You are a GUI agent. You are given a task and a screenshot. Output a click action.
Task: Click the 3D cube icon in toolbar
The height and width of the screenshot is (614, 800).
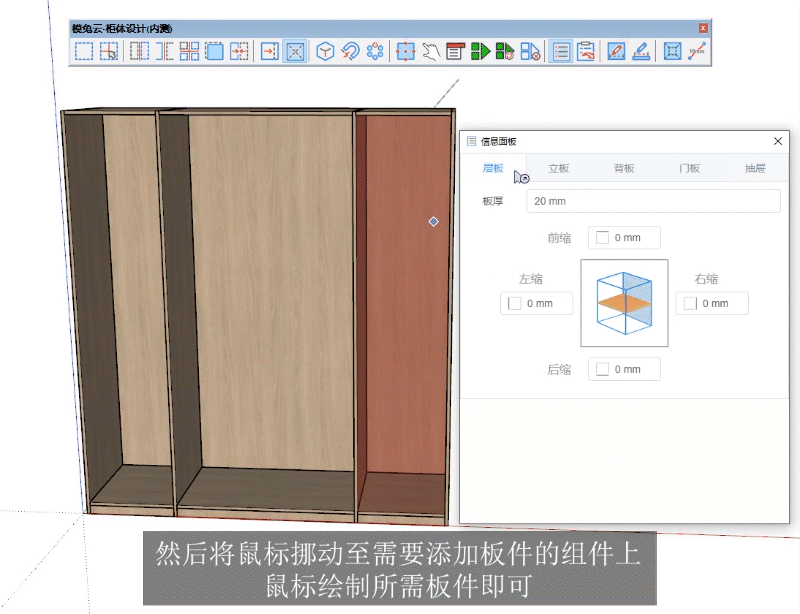pyautogui.click(x=325, y=51)
